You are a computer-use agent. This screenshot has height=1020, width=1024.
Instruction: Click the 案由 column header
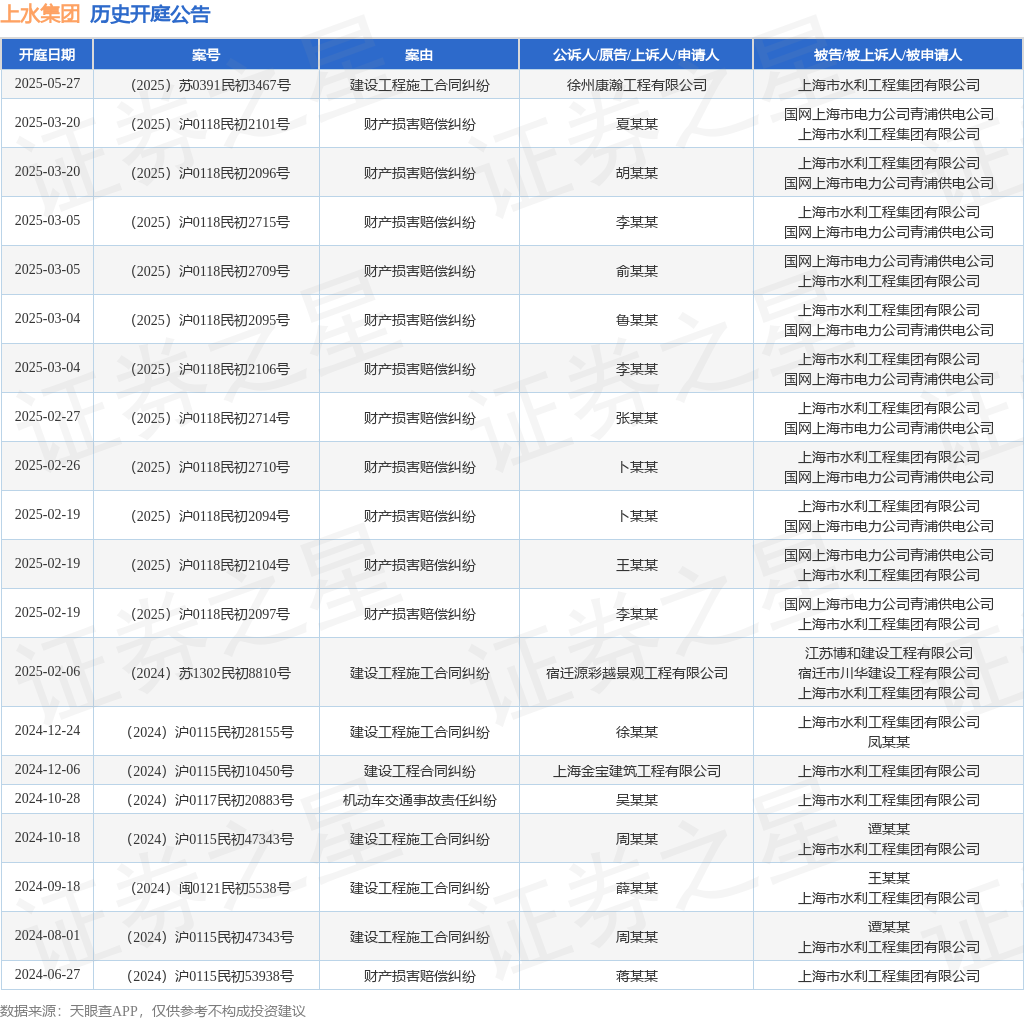click(419, 55)
